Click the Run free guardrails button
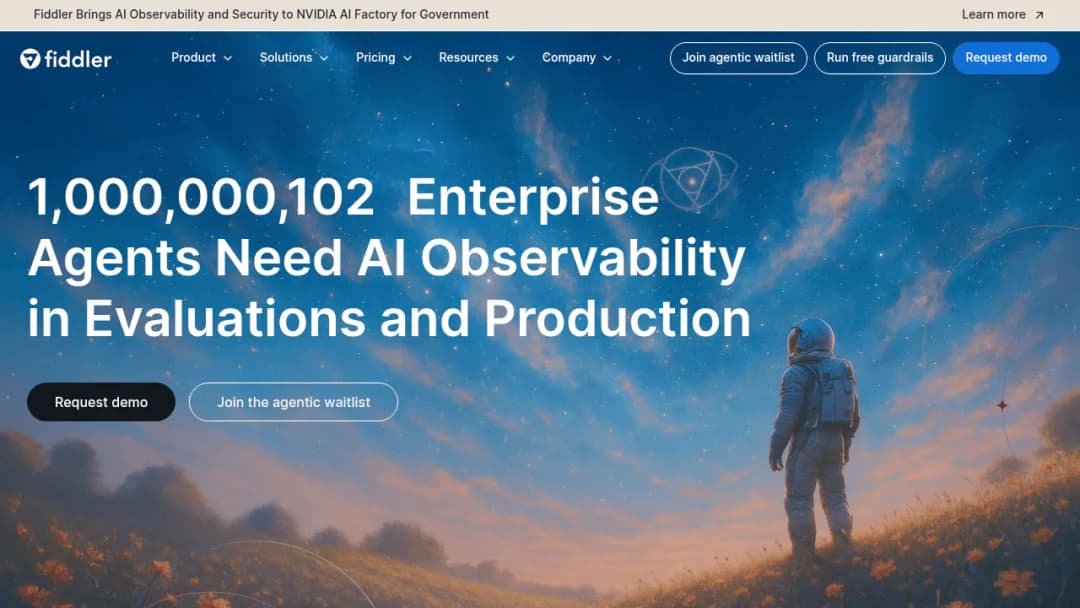Image resolution: width=1080 pixels, height=608 pixels. (x=880, y=58)
